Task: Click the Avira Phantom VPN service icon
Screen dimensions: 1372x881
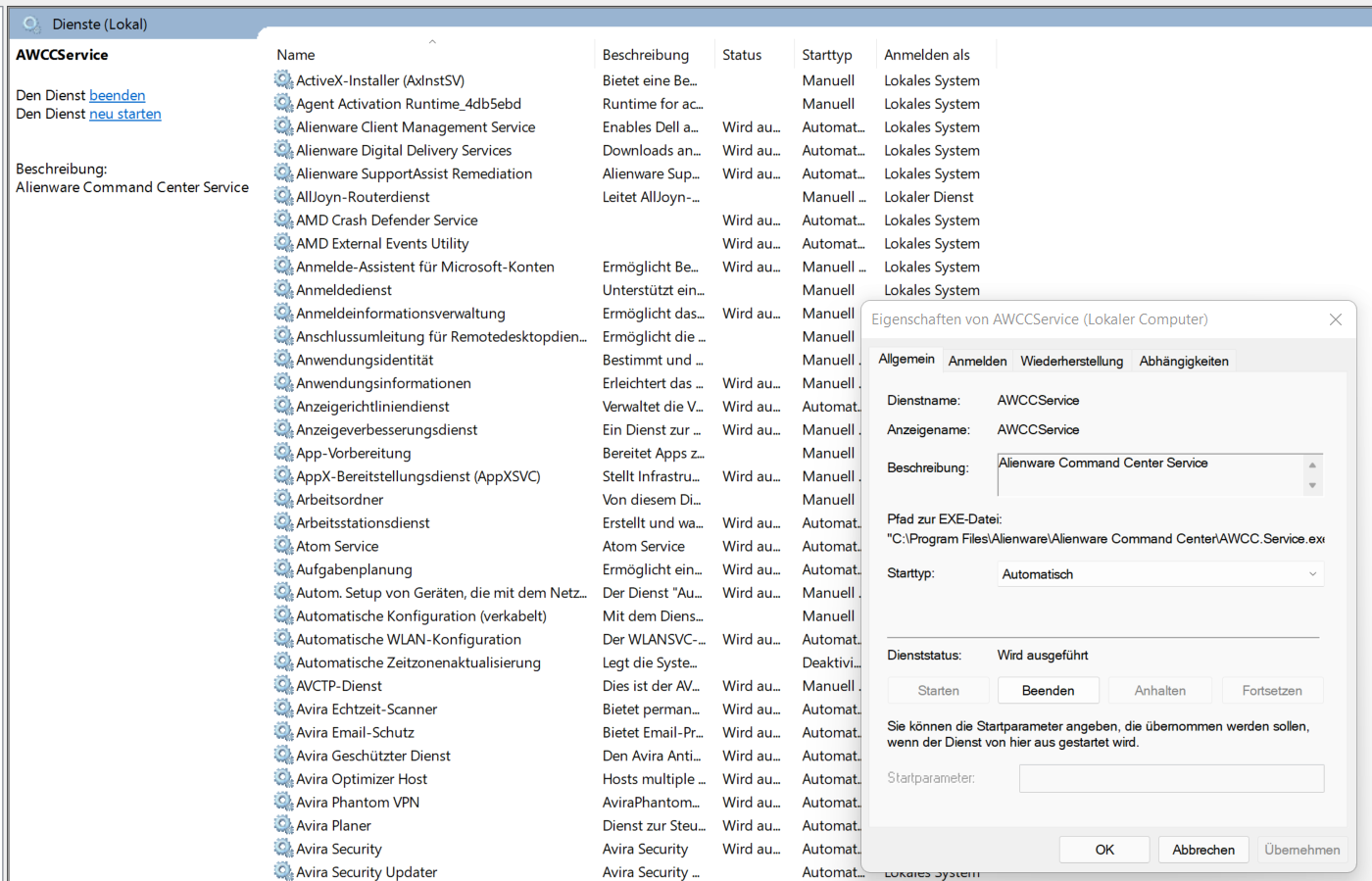Action: click(283, 802)
